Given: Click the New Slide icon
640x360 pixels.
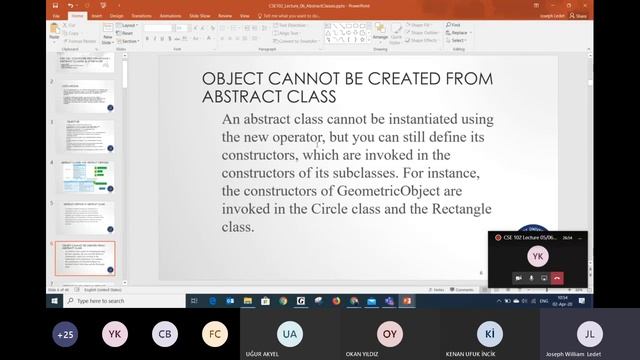Looking at the screenshot, I should pyautogui.click(x=107, y=33).
